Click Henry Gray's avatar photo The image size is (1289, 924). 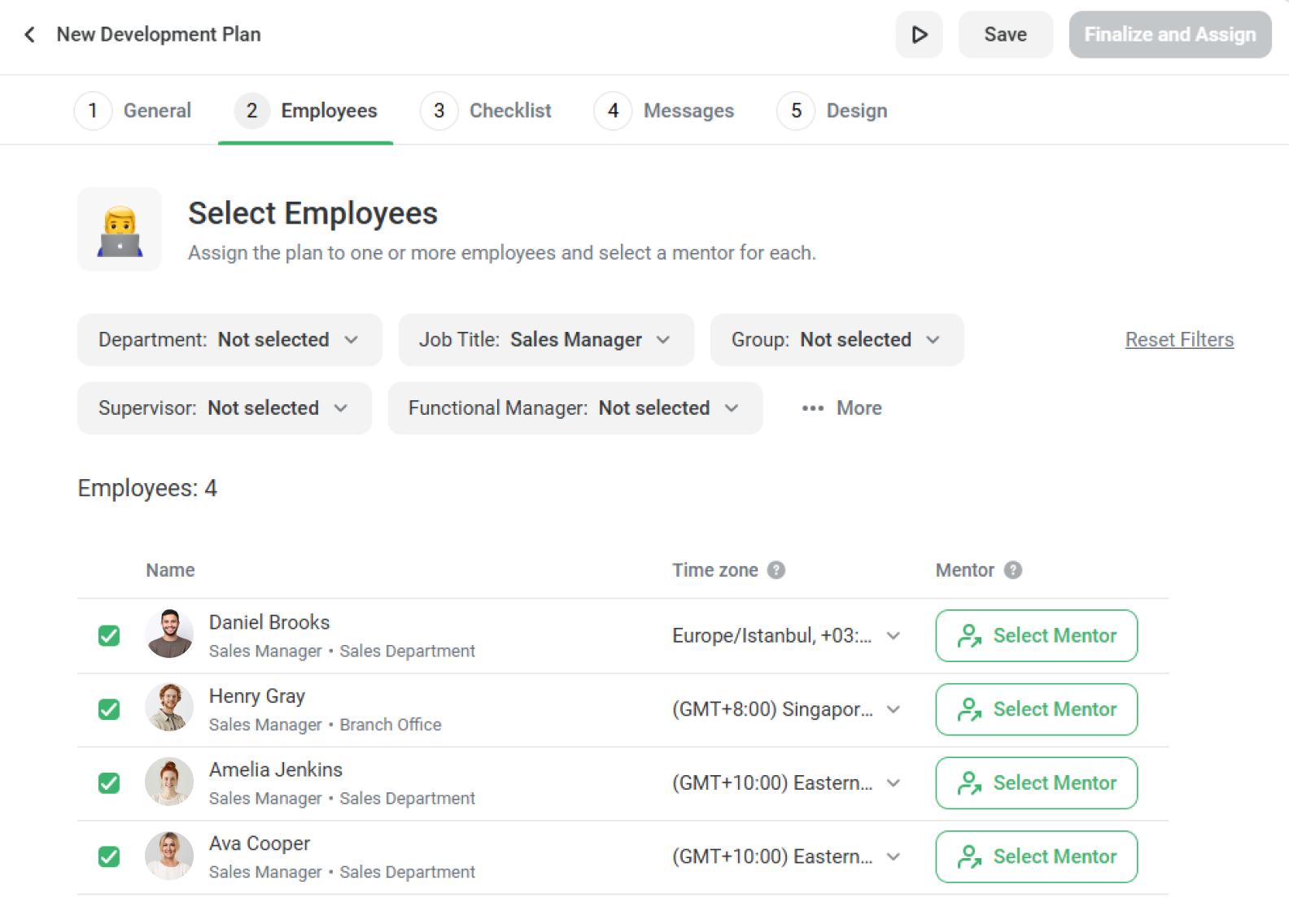tap(169, 708)
